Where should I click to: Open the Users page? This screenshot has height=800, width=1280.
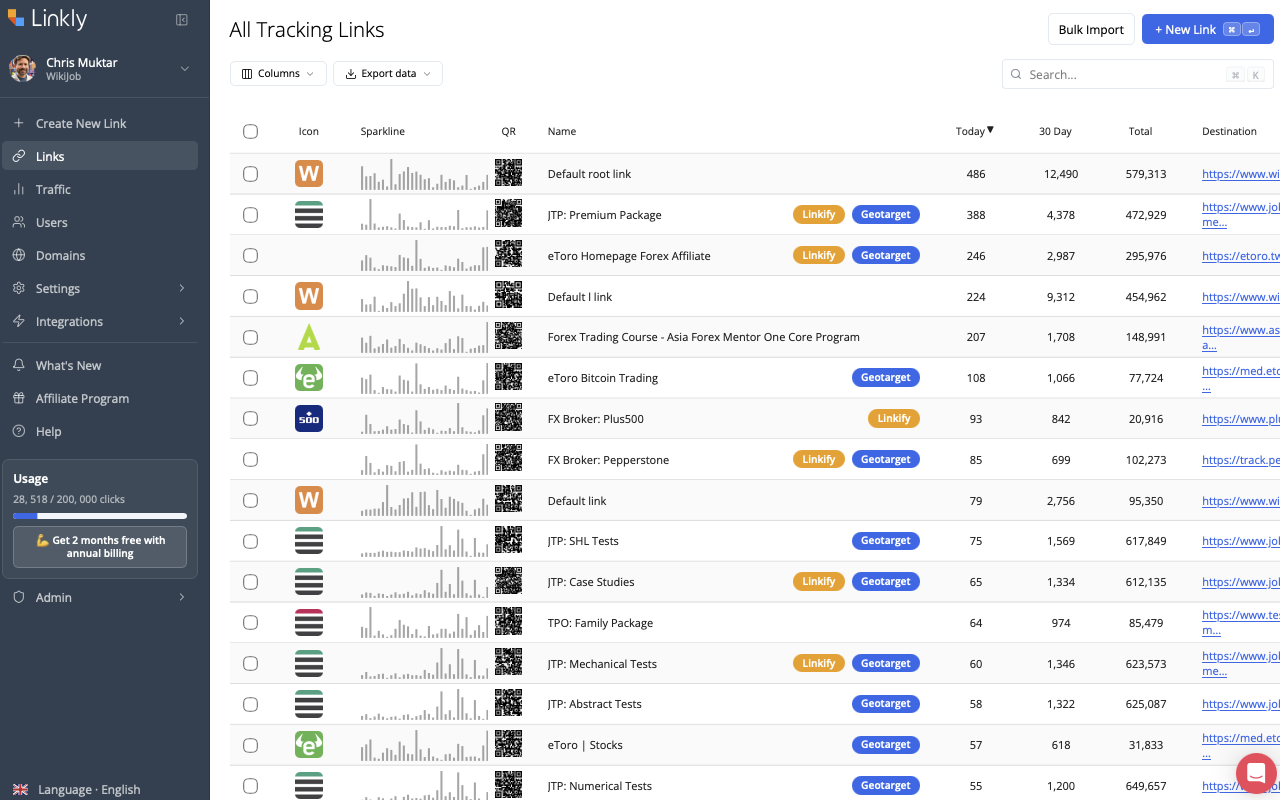coord(100,222)
